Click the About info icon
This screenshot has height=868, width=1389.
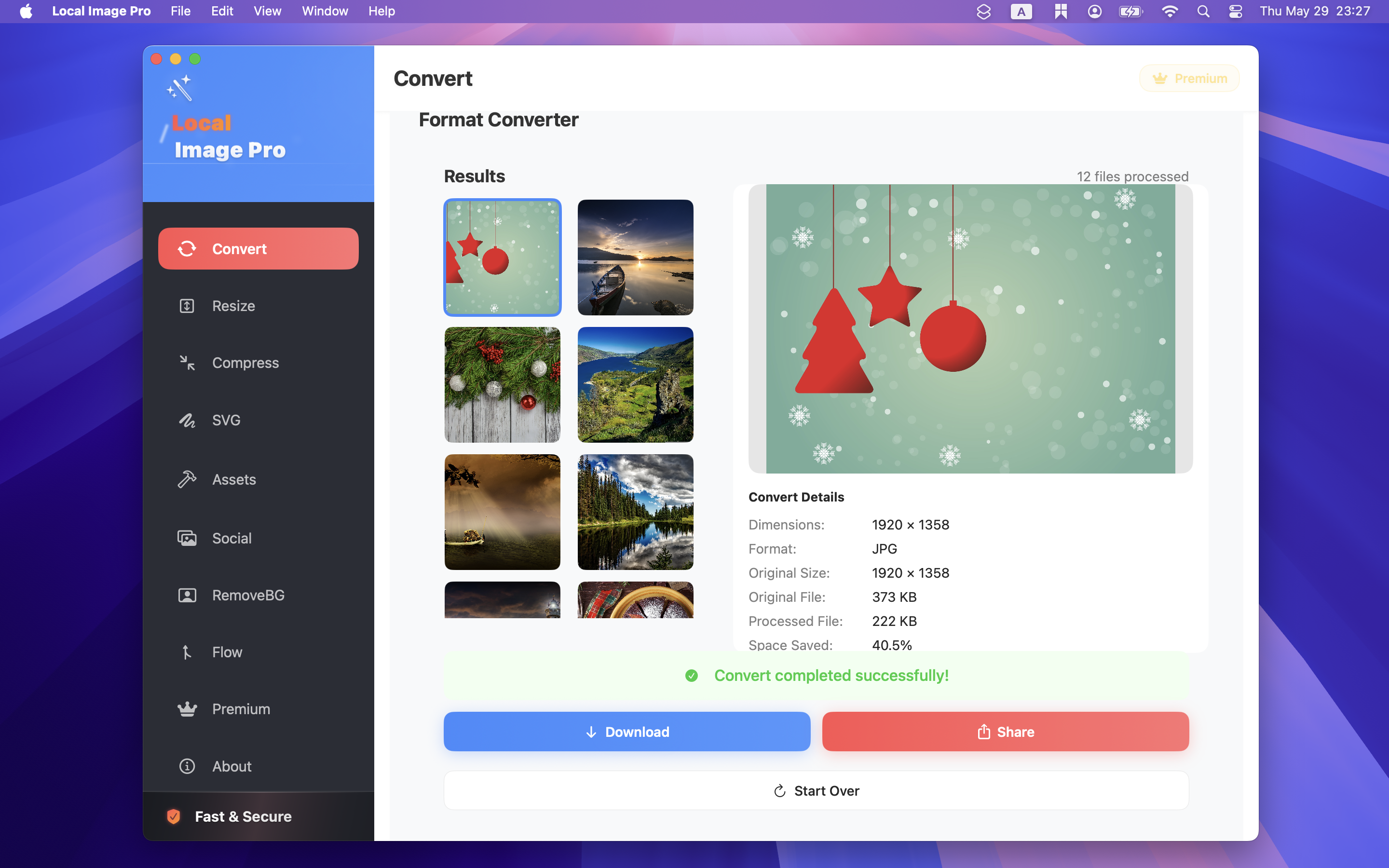(187, 766)
